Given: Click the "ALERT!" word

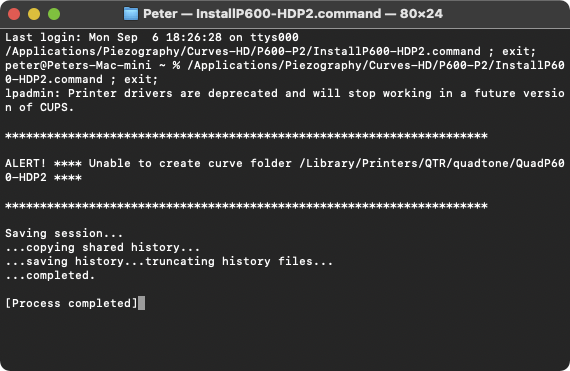Looking at the screenshot, I should pyautogui.click(x=25, y=164).
